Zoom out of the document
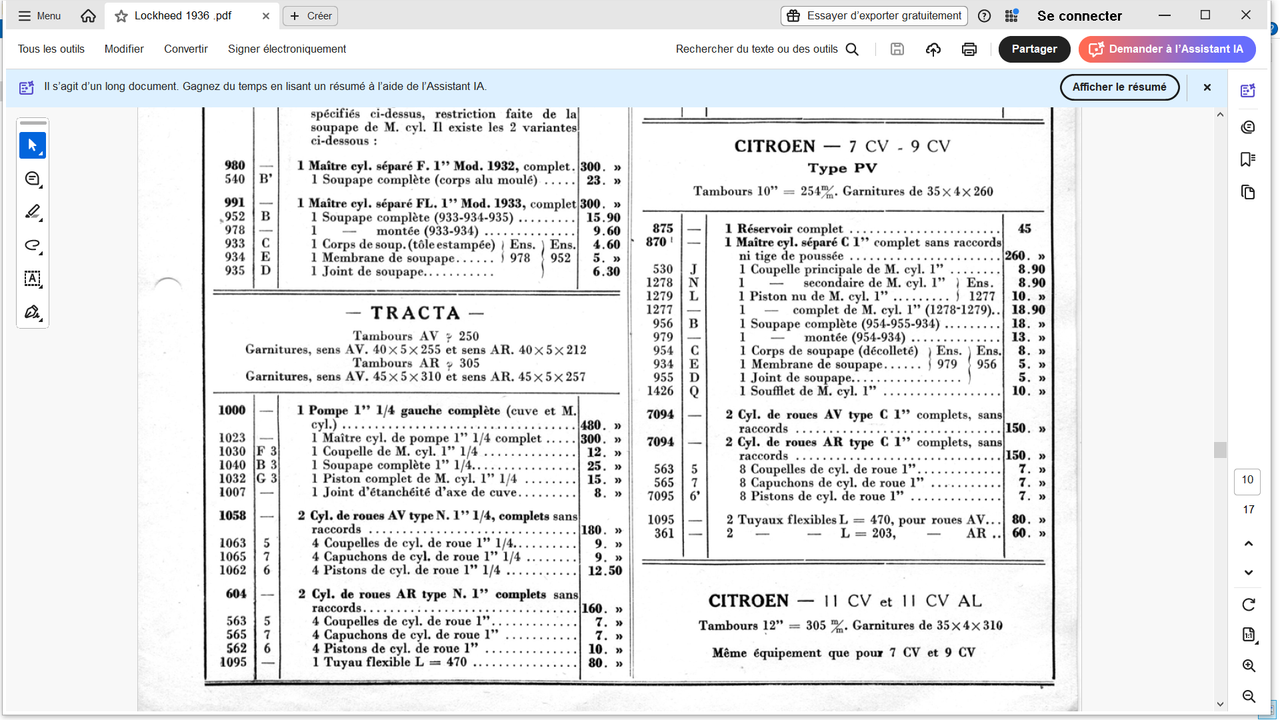The width and height of the screenshot is (1280, 720). point(1248,696)
